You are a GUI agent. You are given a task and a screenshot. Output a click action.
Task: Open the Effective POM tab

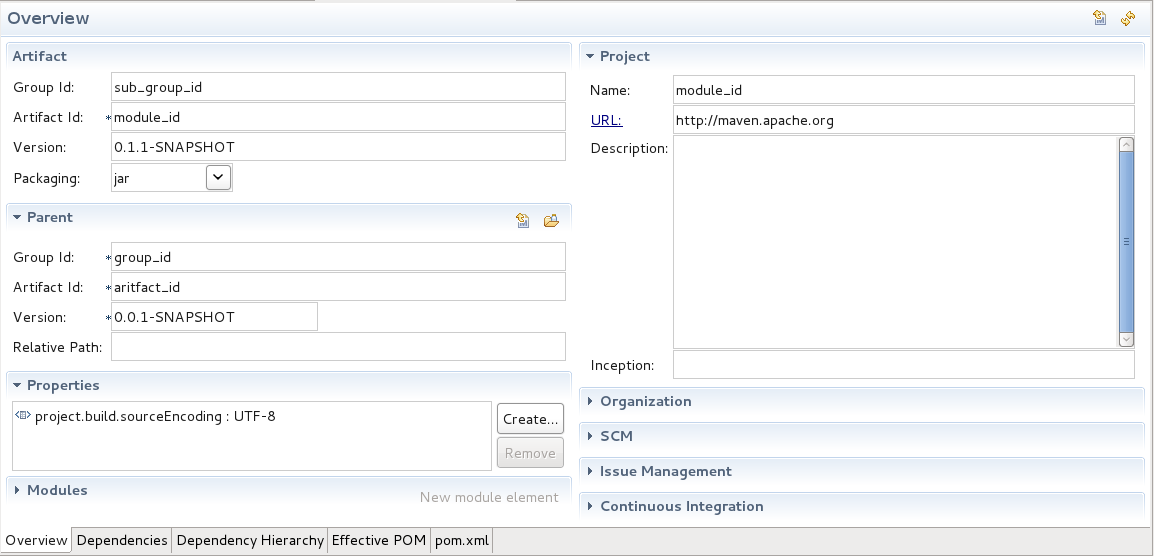point(379,540)
